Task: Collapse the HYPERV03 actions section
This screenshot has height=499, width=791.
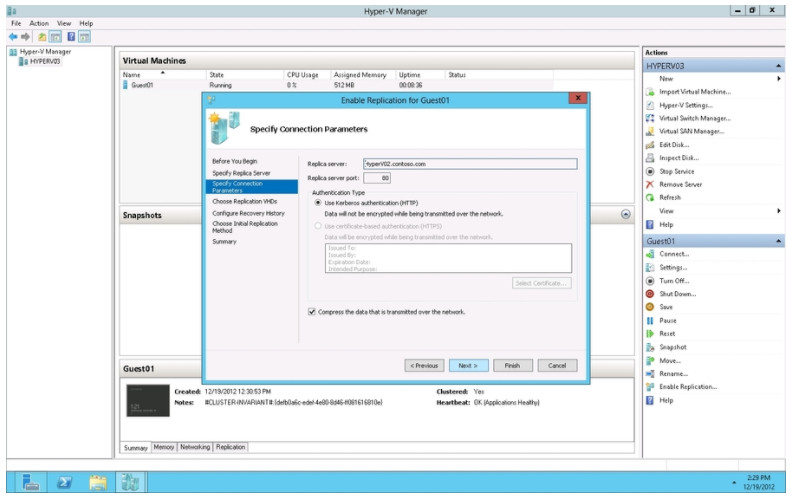Action: (x=778, y=66)
